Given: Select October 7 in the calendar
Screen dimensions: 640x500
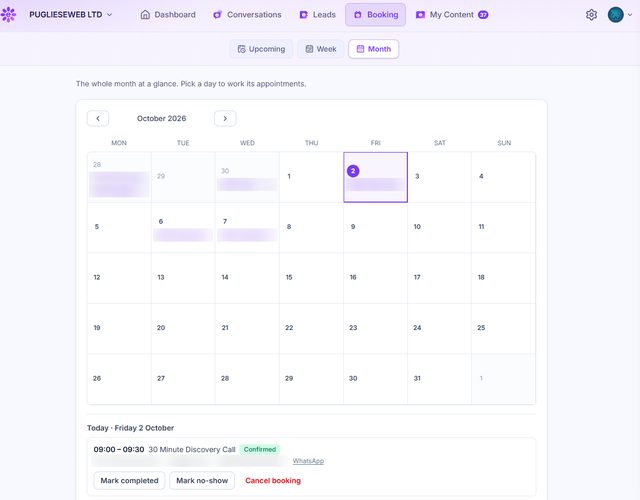Looking at the screenshot, I should coord(247,228).
